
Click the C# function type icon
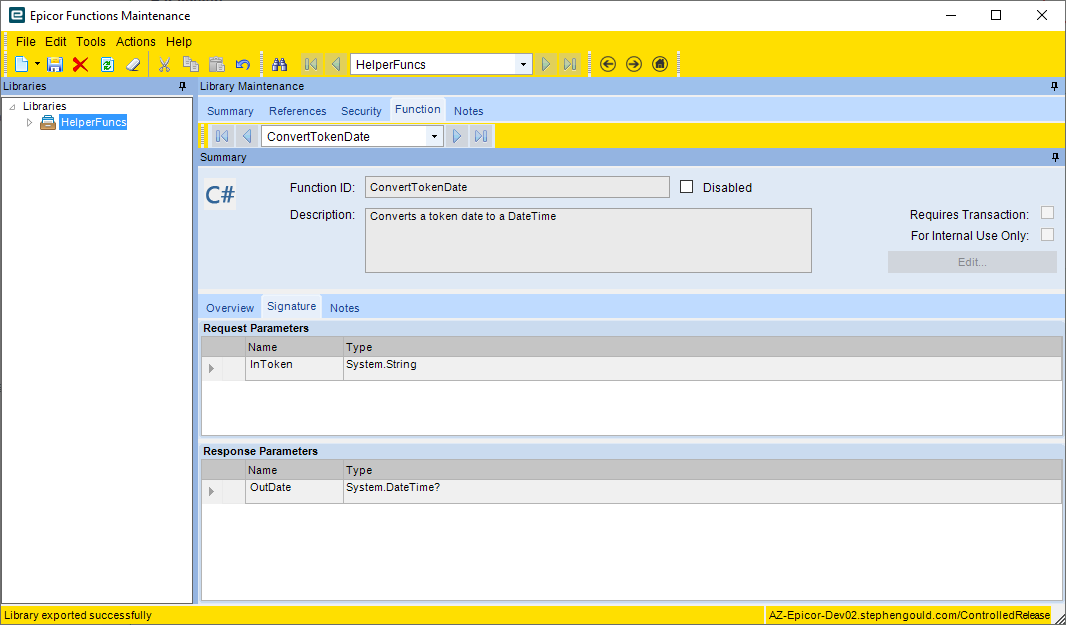[220, 195]
